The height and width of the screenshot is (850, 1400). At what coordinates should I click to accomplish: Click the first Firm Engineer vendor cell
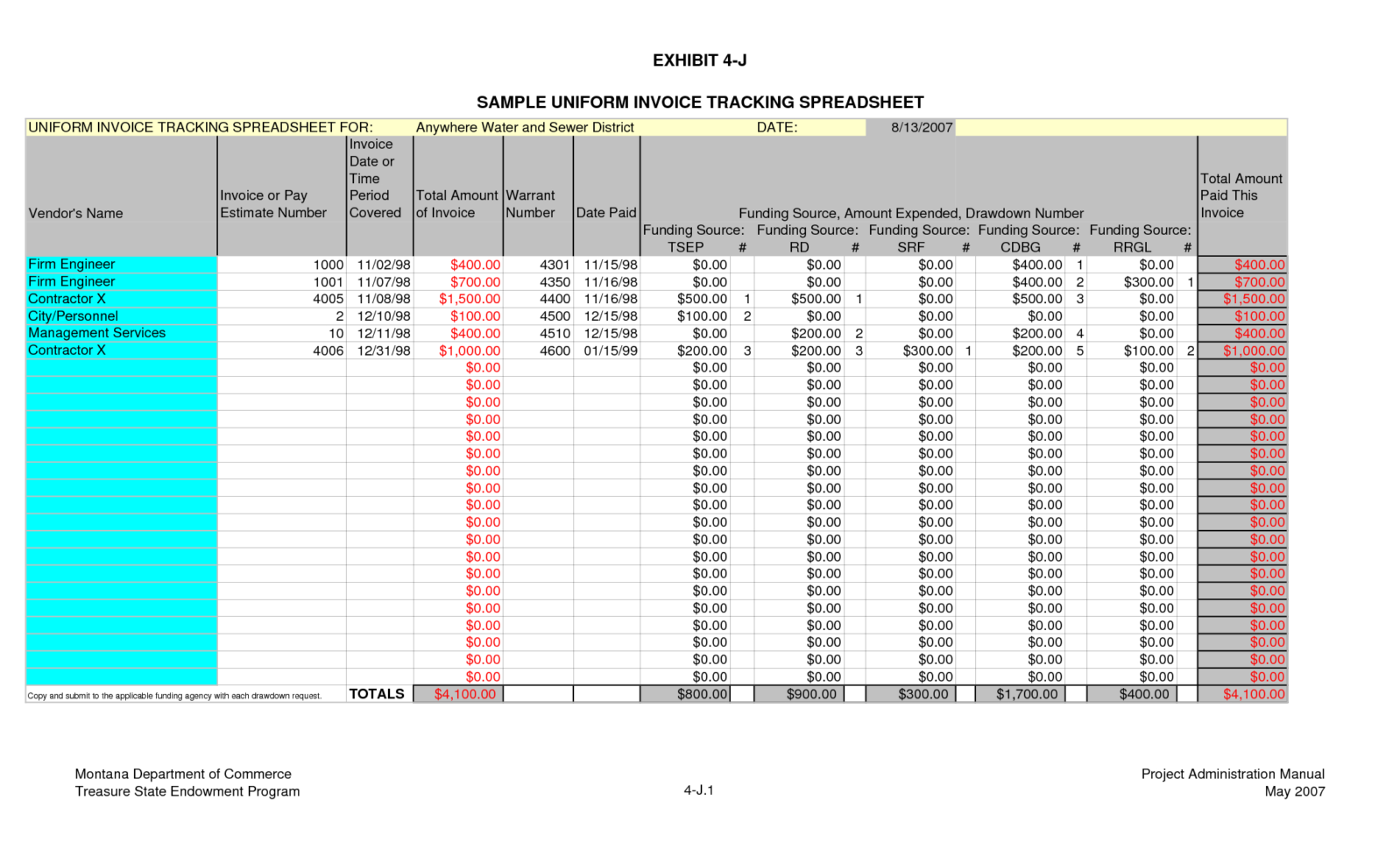tap(121, 265)
